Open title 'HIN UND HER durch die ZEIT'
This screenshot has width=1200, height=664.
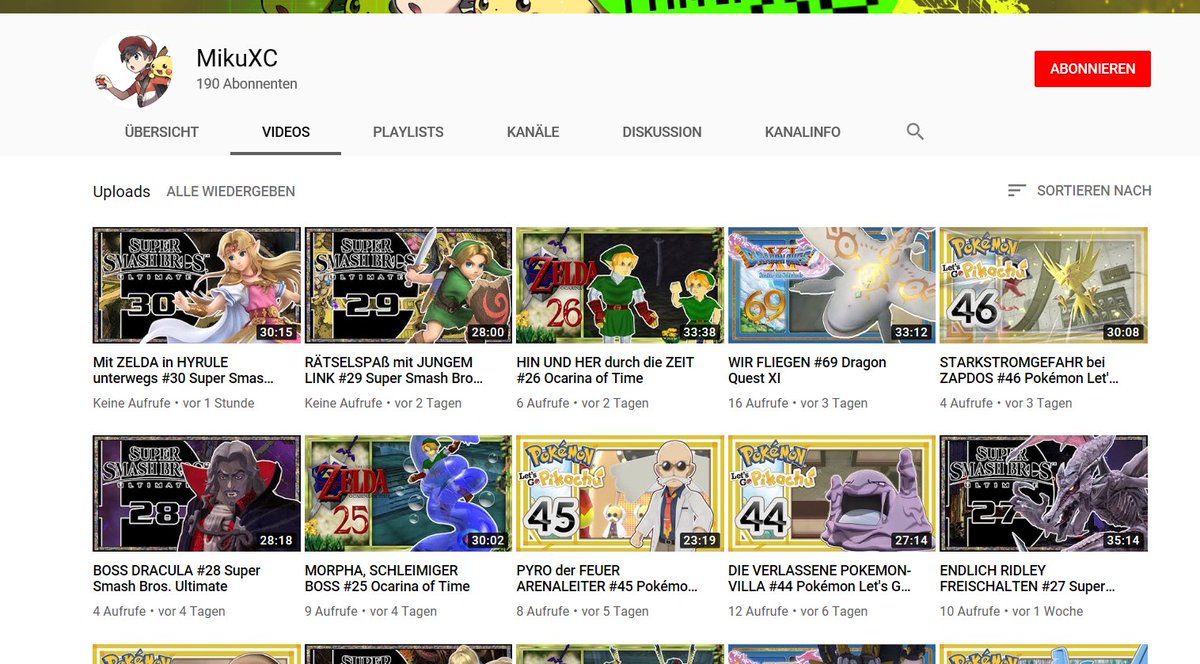click(x=605, y=370)
